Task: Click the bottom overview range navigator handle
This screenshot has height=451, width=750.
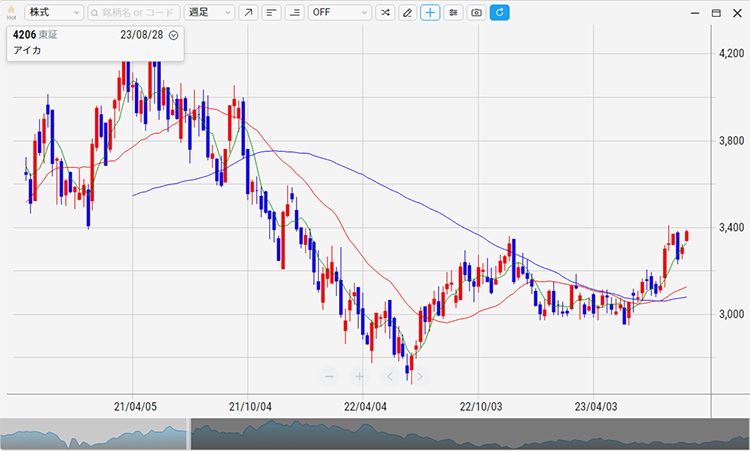Action: point(189,435)
